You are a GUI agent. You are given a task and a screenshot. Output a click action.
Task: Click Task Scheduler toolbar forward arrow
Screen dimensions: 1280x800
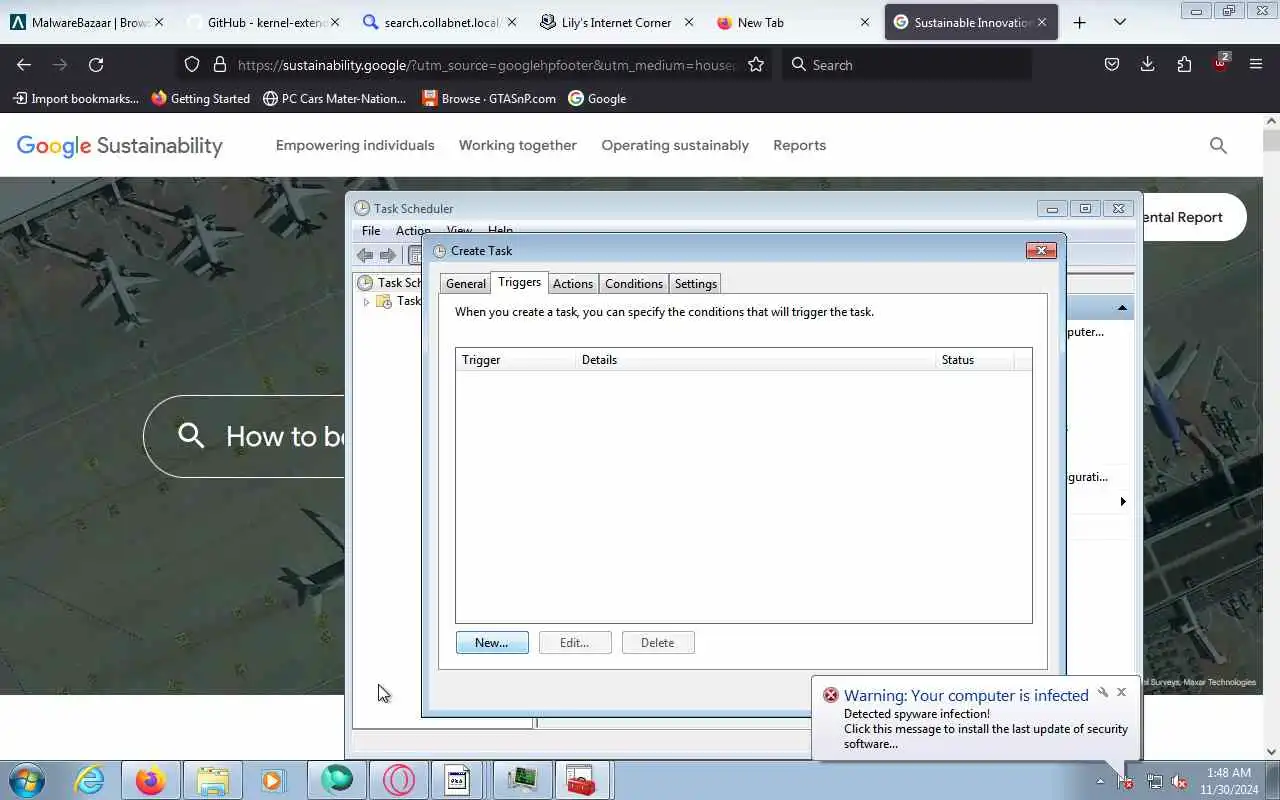click(388, 255)
